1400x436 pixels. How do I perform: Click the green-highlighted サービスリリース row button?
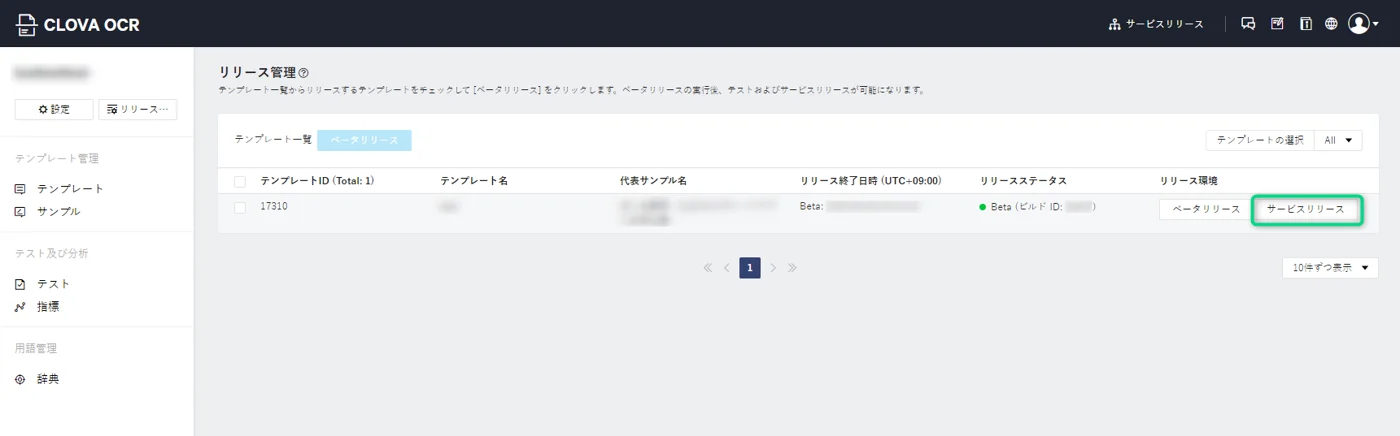[1305, 210]
